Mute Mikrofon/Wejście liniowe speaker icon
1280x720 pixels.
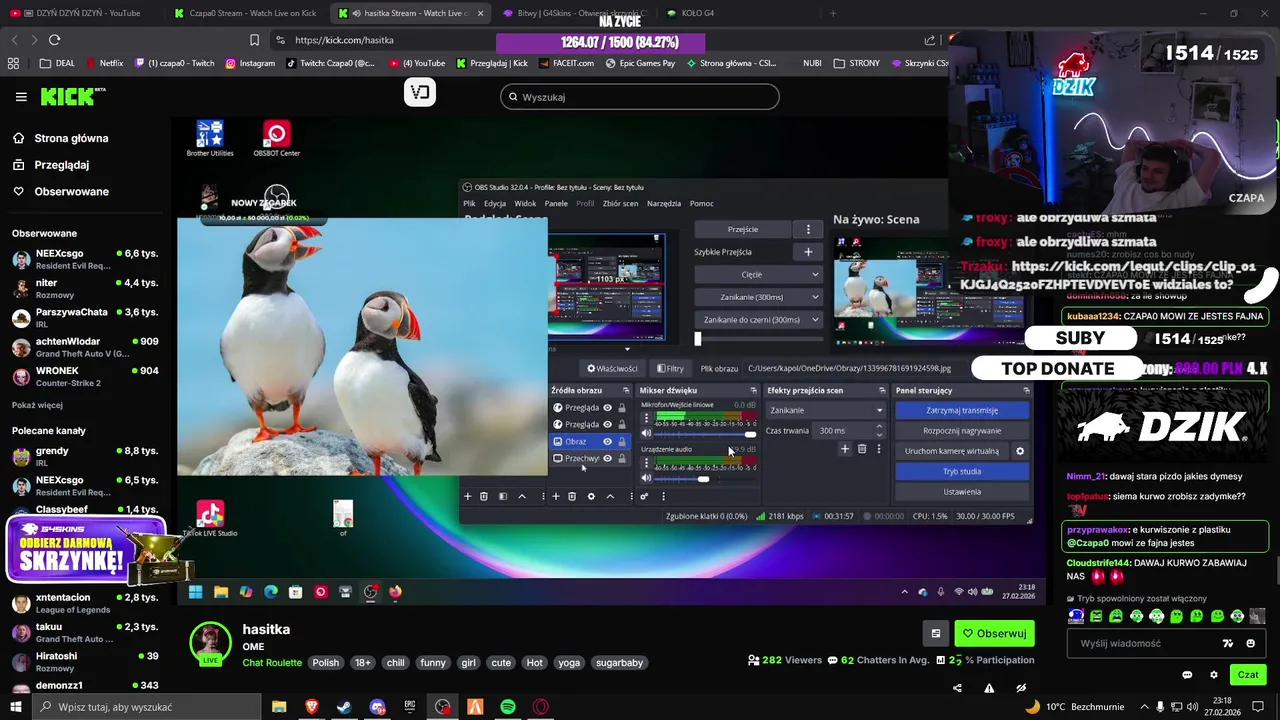(x=646, y=433)
